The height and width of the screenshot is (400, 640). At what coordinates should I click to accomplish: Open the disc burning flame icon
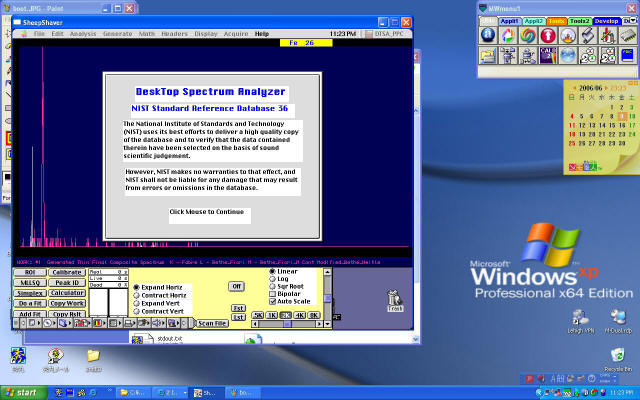click(568, 35)
